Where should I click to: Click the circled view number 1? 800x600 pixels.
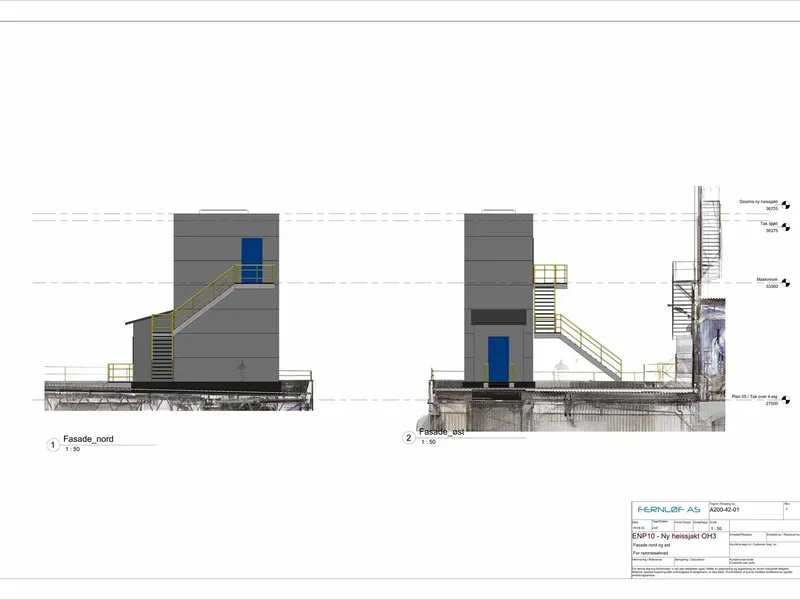pyautogui.click(x=53, y=445)
